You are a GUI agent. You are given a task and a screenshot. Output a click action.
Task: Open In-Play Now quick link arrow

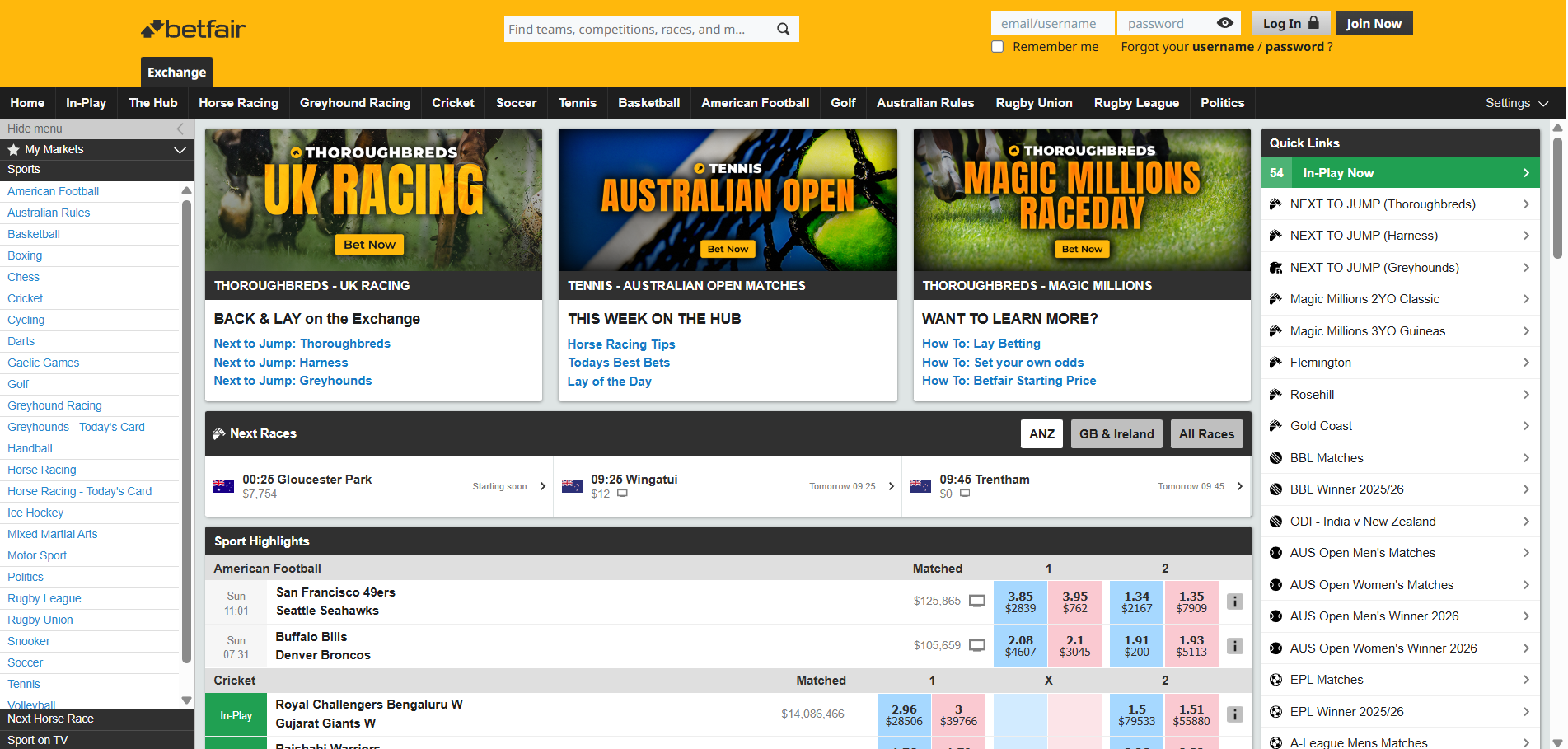(1526, 173)
